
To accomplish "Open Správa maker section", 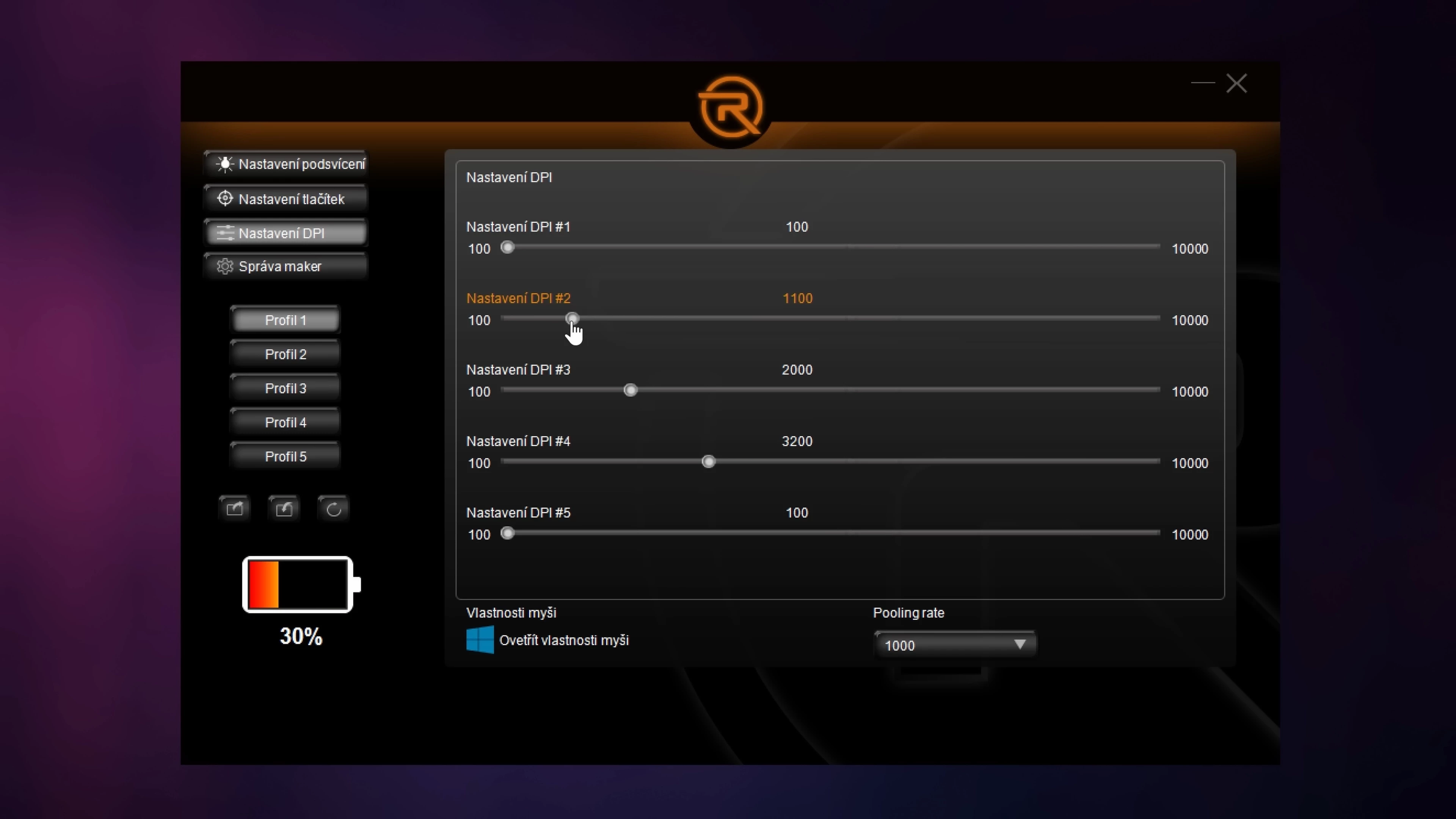I will pyautogui.click(x=286, y=266).
